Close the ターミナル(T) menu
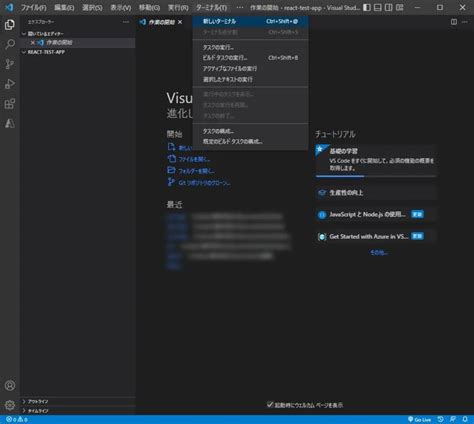Screen dimensions: 474x424 [x=211, y=7]
